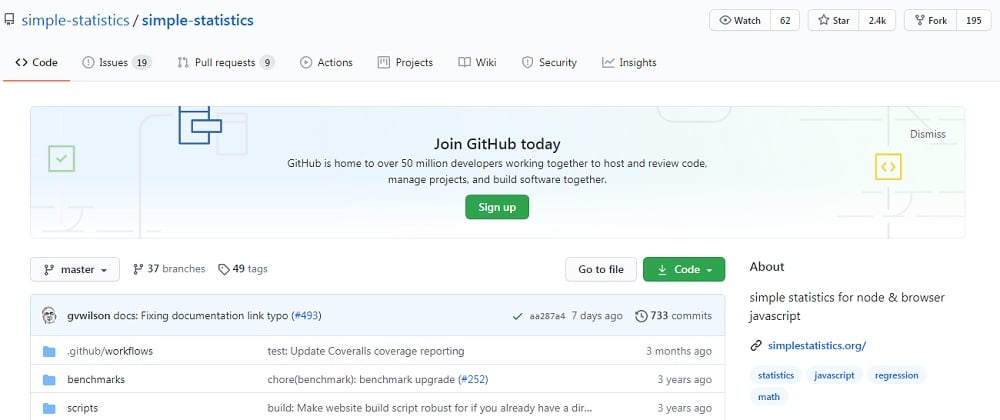
Task: Open the Issues tab
Action: (x=117, y=62)
